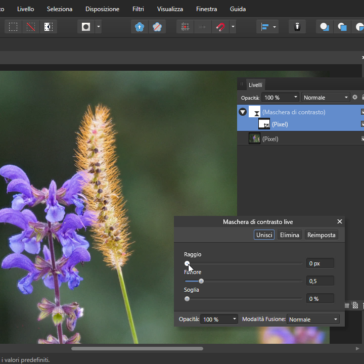Image resolution: width=364 pixels, height=364 pixels.
Task: Click the Invert Pixel Selection toolbar icon
Action: click(x=48, y=27)
